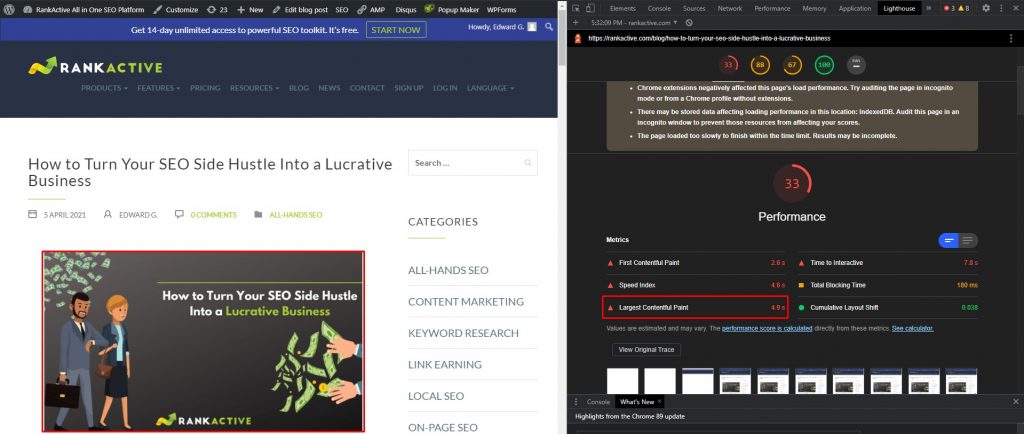Click the DevTools inspect element icon
Image resolution: width=1024 pixels, height=434 pixels.
(x=576, y=8)
